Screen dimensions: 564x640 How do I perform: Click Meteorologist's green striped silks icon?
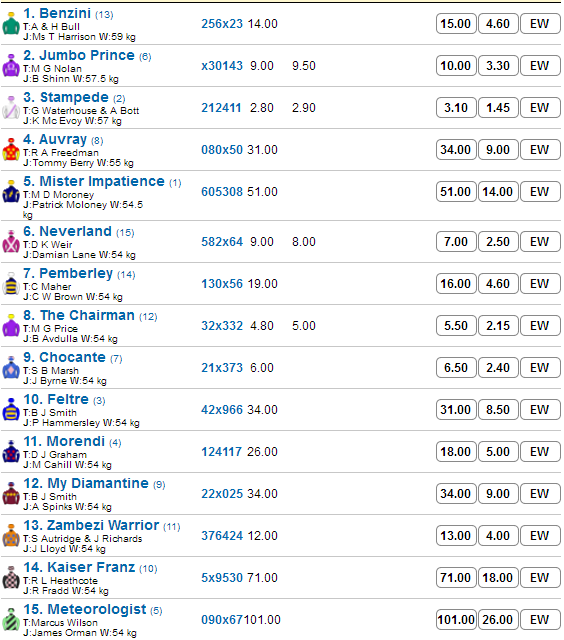pyautogui.click(x=11, y=620)
